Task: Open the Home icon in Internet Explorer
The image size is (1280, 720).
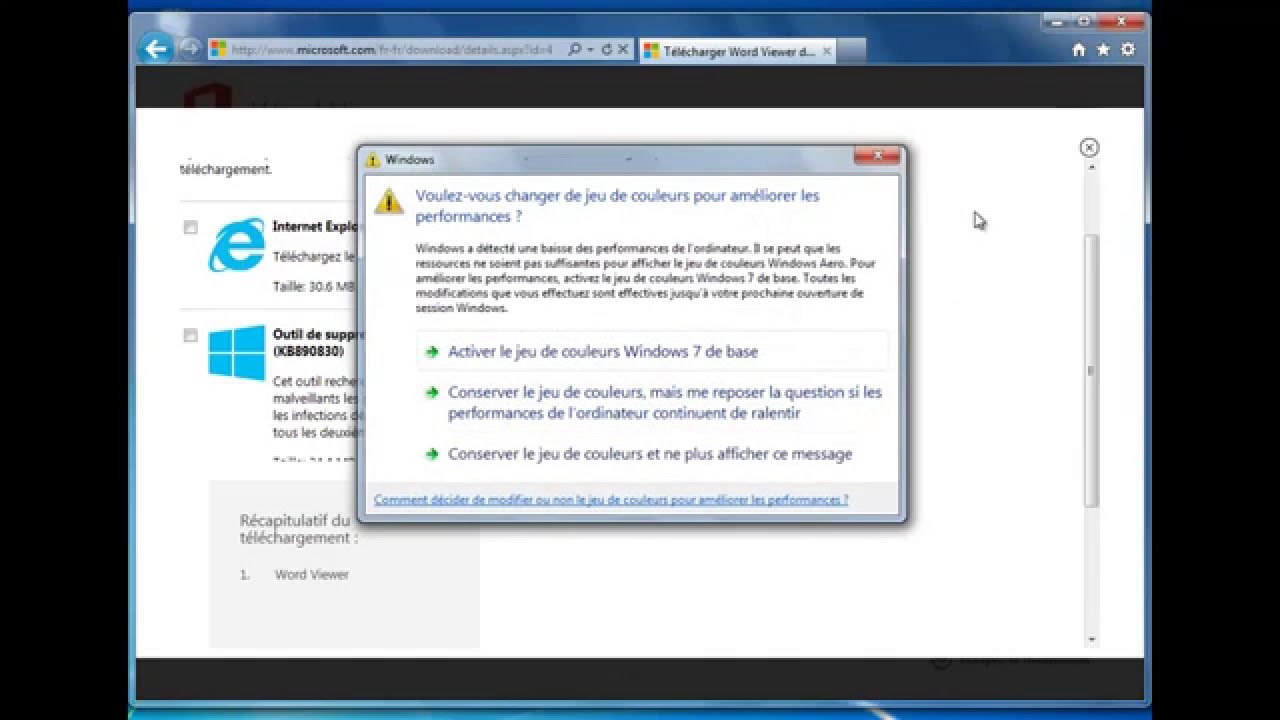Action: 1079,49
